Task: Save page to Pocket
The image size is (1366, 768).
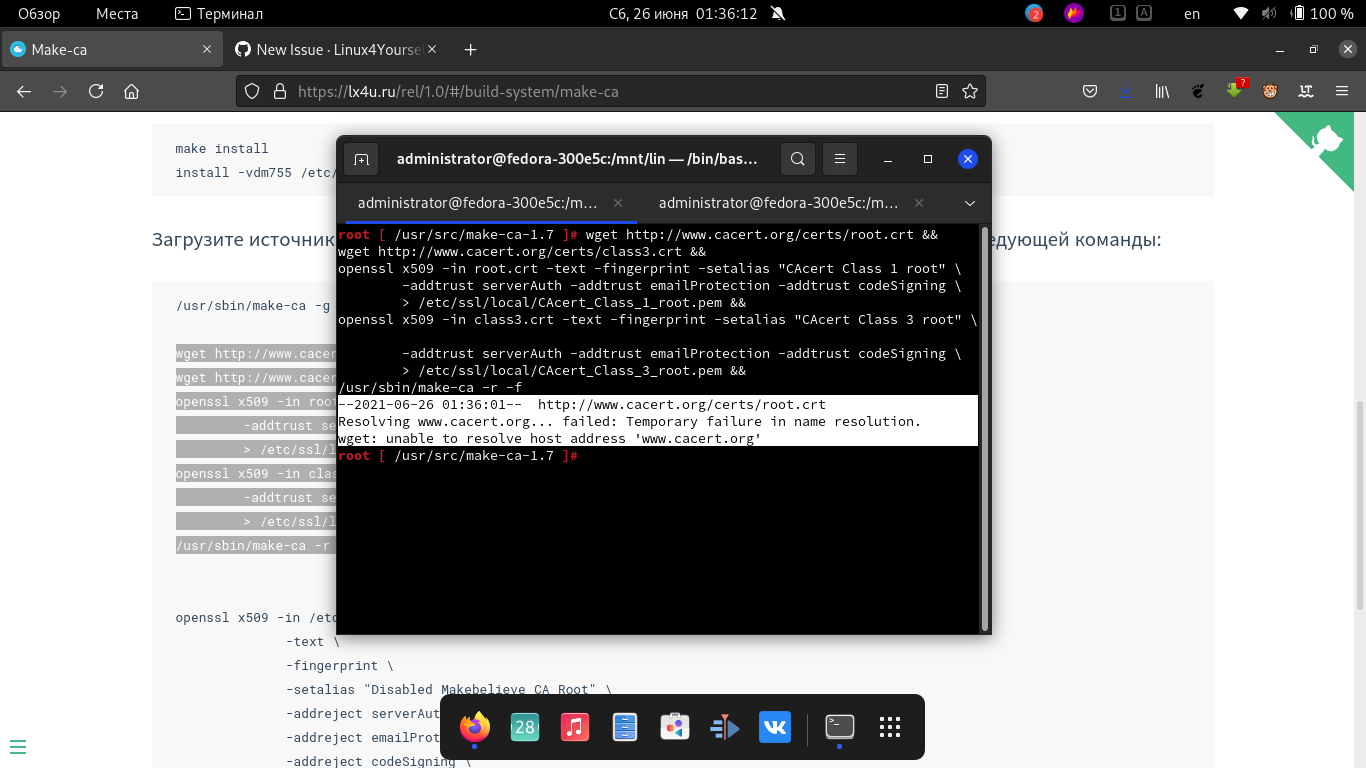Action: [1091, 90]
